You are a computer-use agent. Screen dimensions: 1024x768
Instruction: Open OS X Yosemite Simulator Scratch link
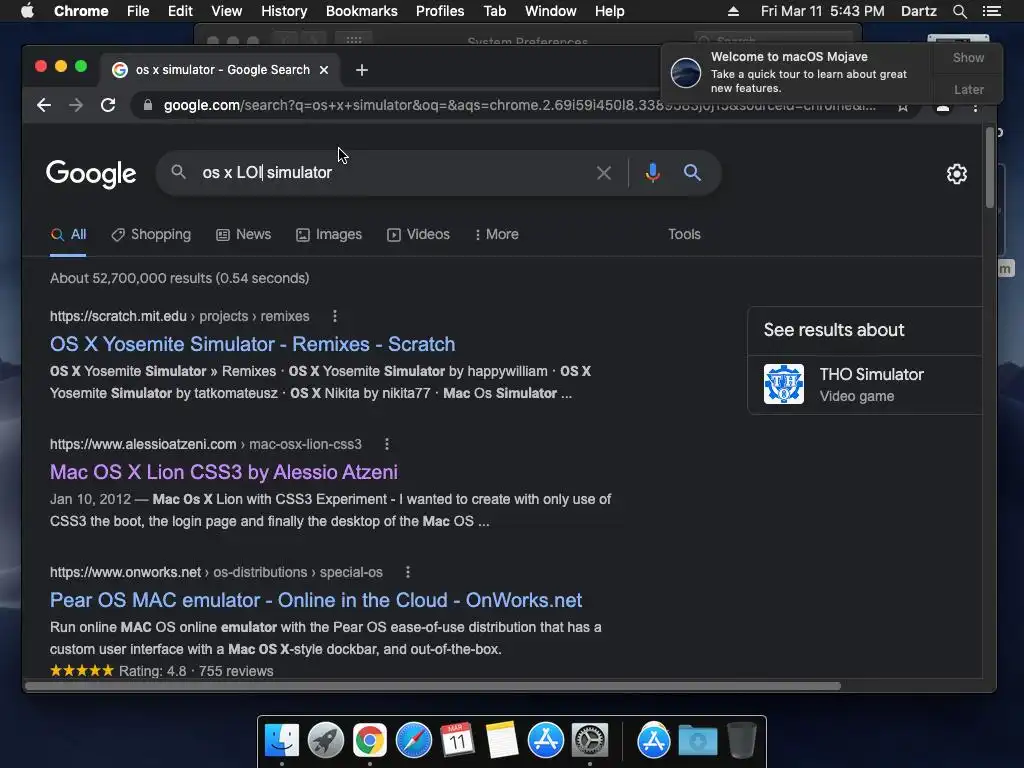click(x=253, y=344)
